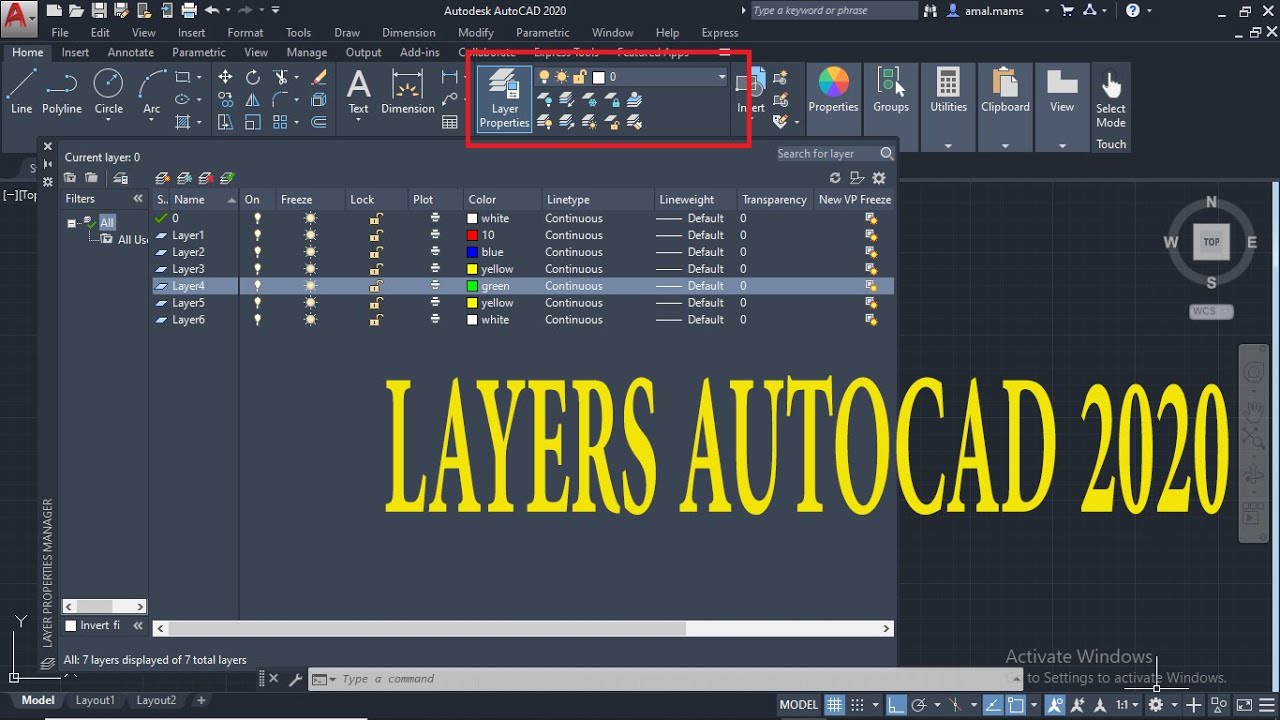
Task: Click the MODEL button in the status bar
Action: coord(799,704)
